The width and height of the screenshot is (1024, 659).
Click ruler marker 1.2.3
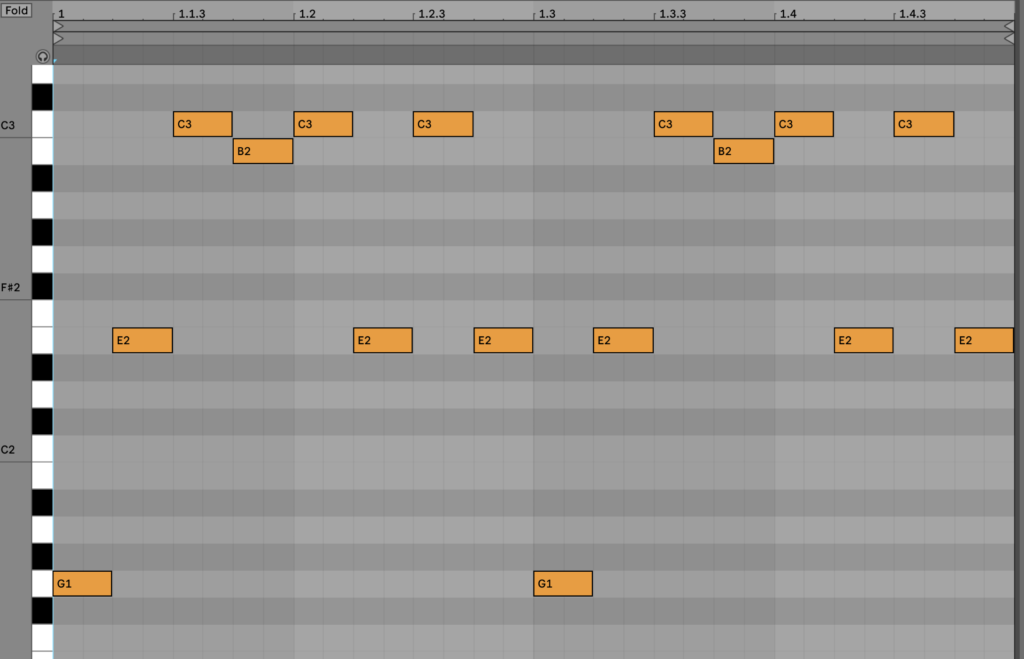(432, 14)
